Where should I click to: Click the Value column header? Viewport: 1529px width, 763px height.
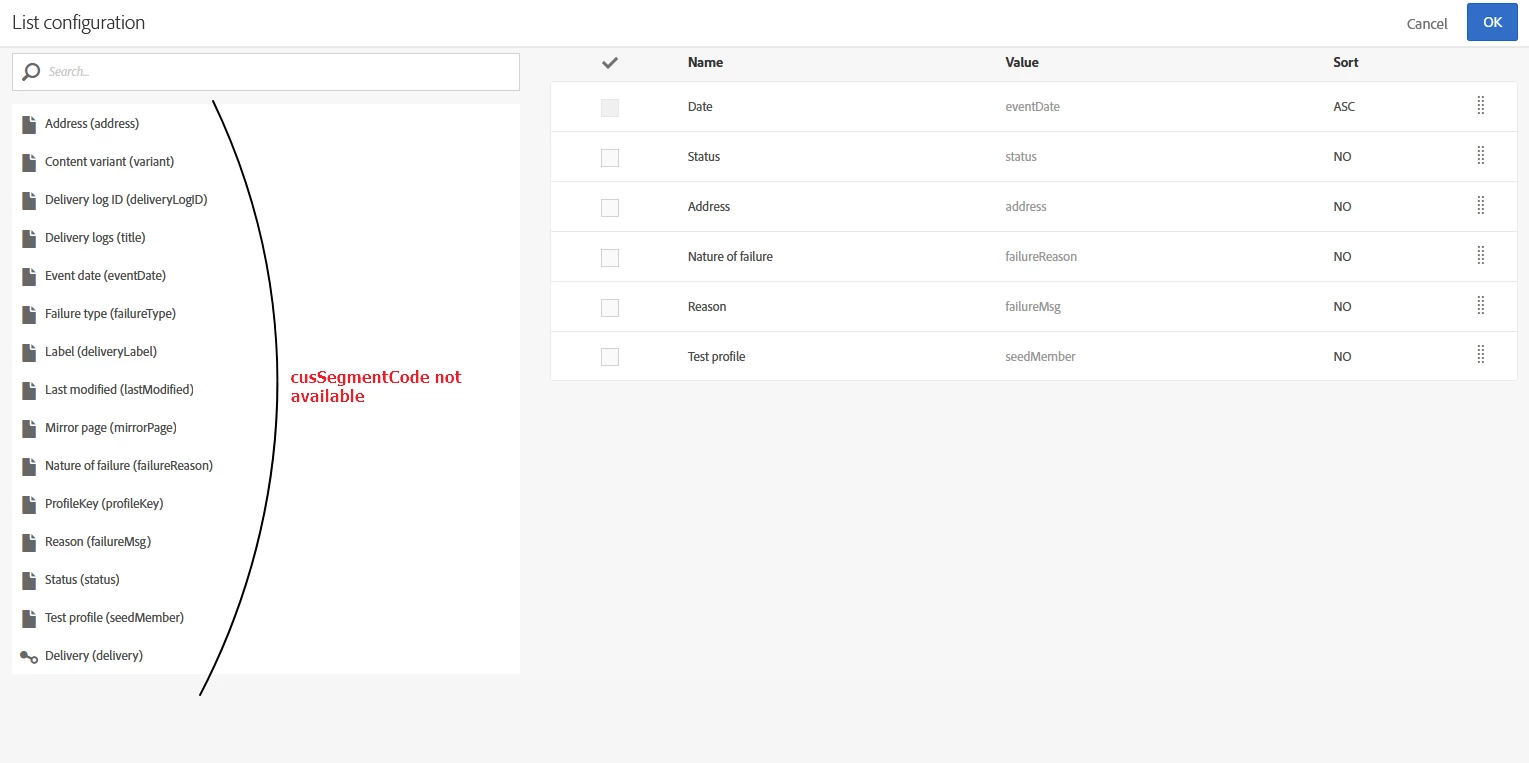[1022, 63]
